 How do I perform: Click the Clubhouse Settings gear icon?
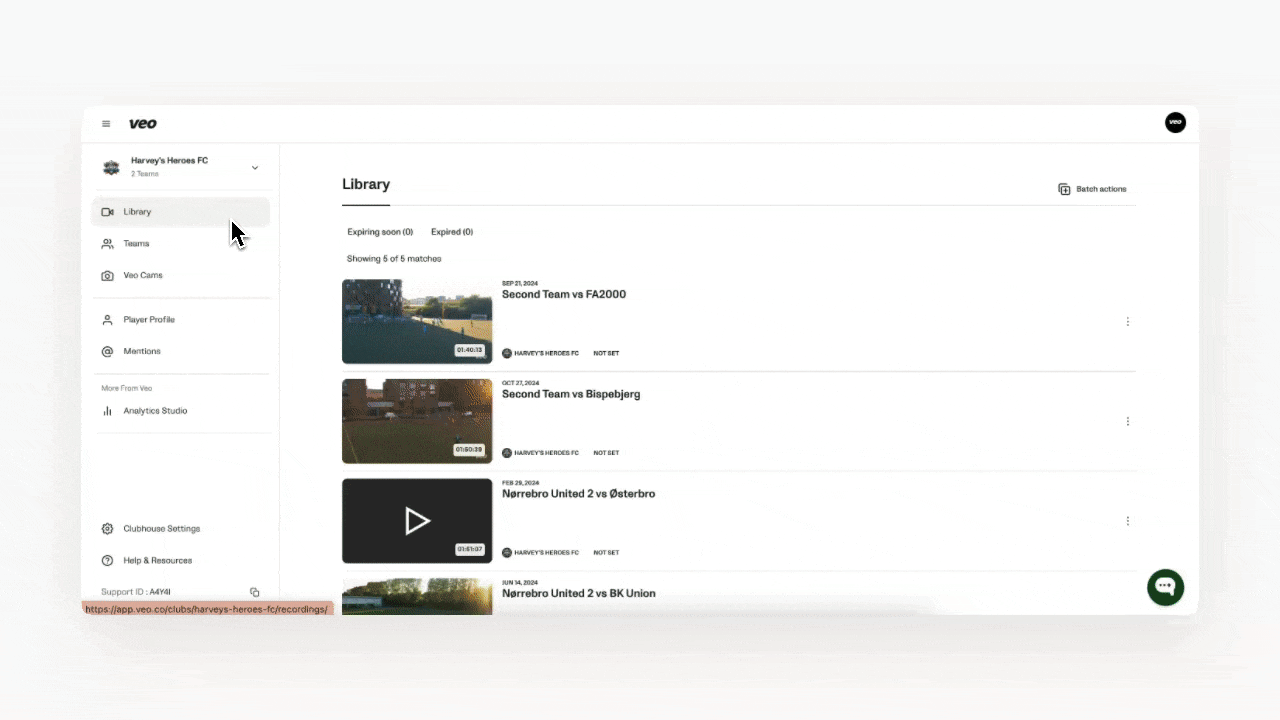pyautogui.click(x=107, y=529)
